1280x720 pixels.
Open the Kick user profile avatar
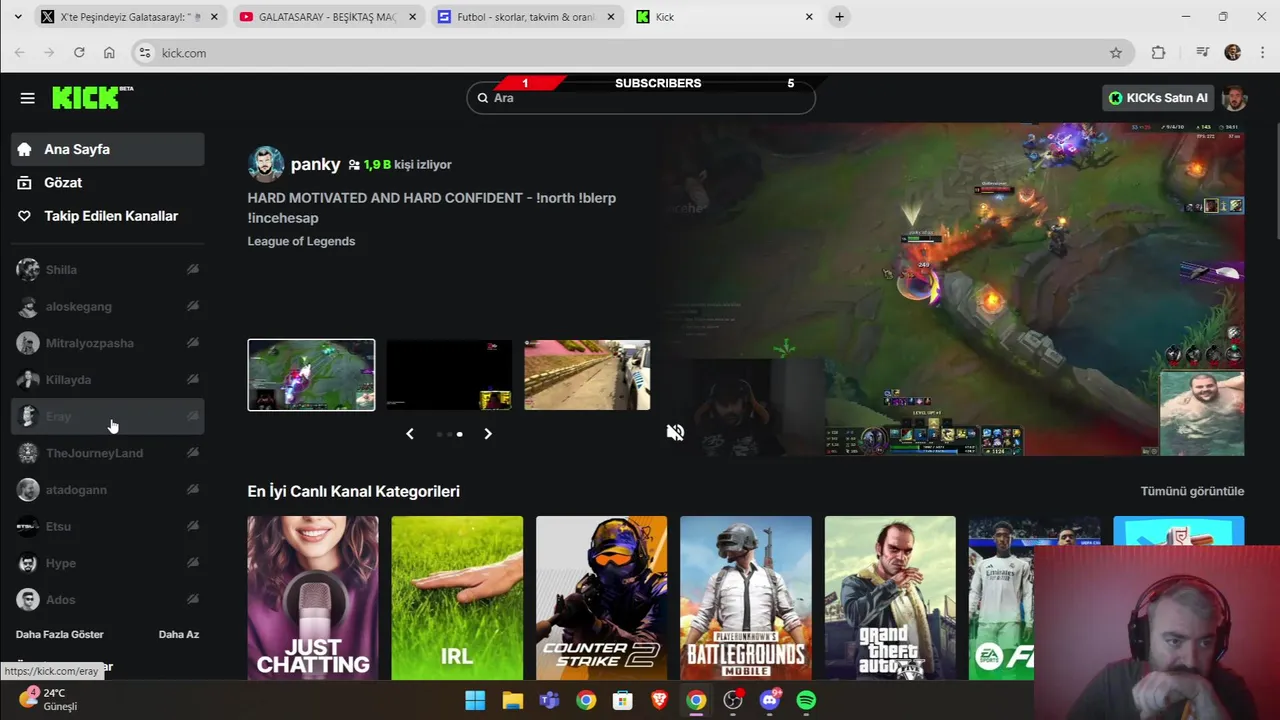1235,98
